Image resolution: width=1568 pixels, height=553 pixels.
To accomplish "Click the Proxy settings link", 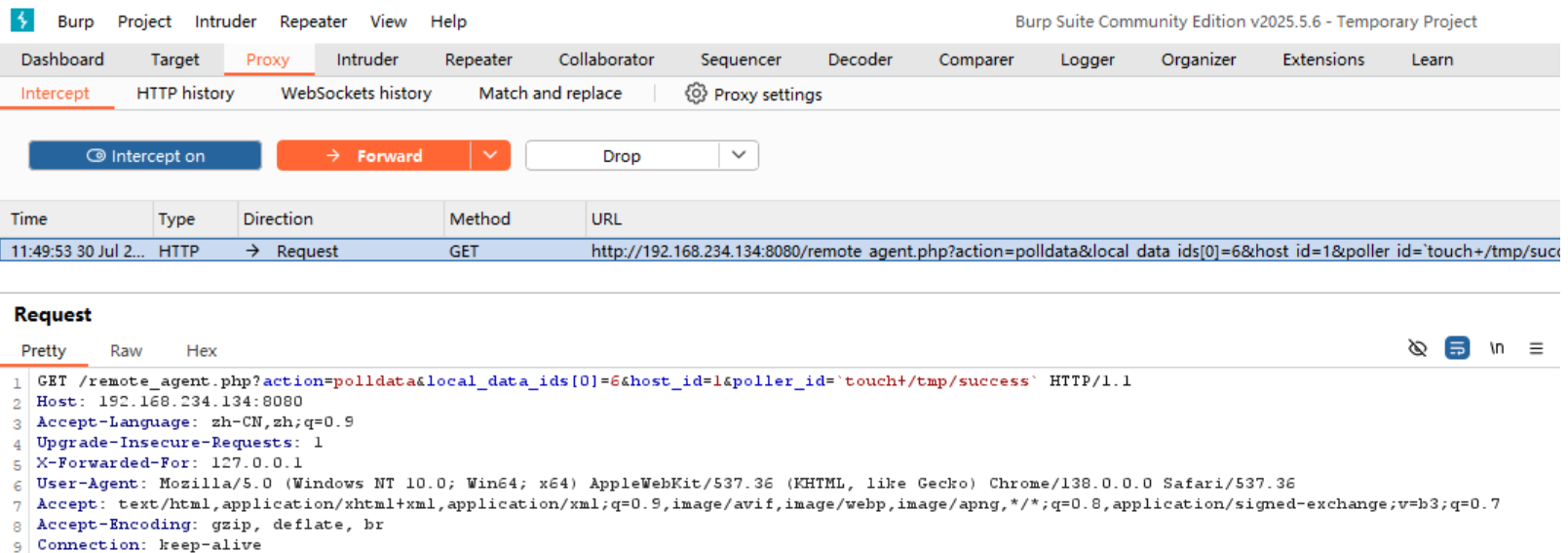I will point(768,95).
